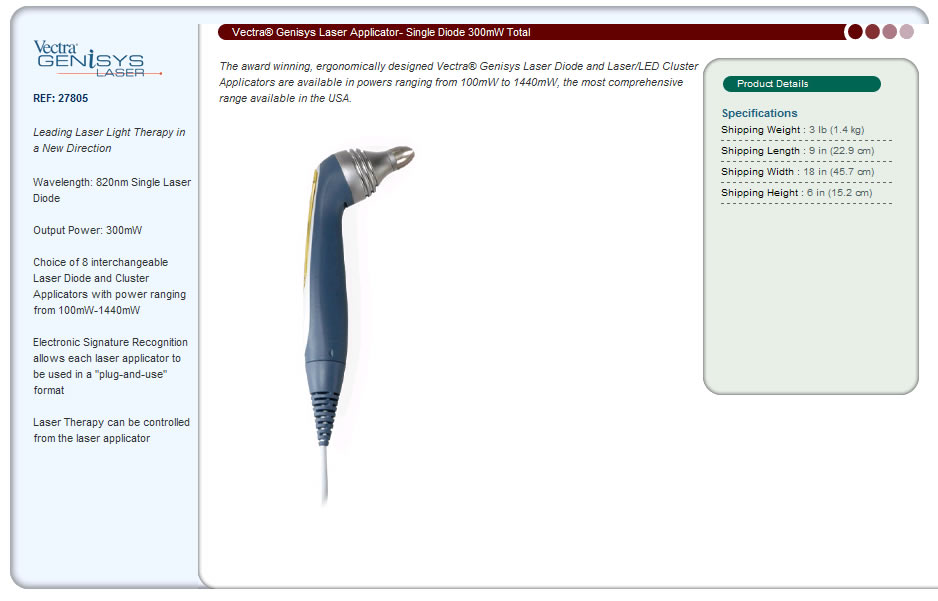
Task: Click the "Shipping Length : 9 in (22.9 cm)" row
Action: (806, 151)
